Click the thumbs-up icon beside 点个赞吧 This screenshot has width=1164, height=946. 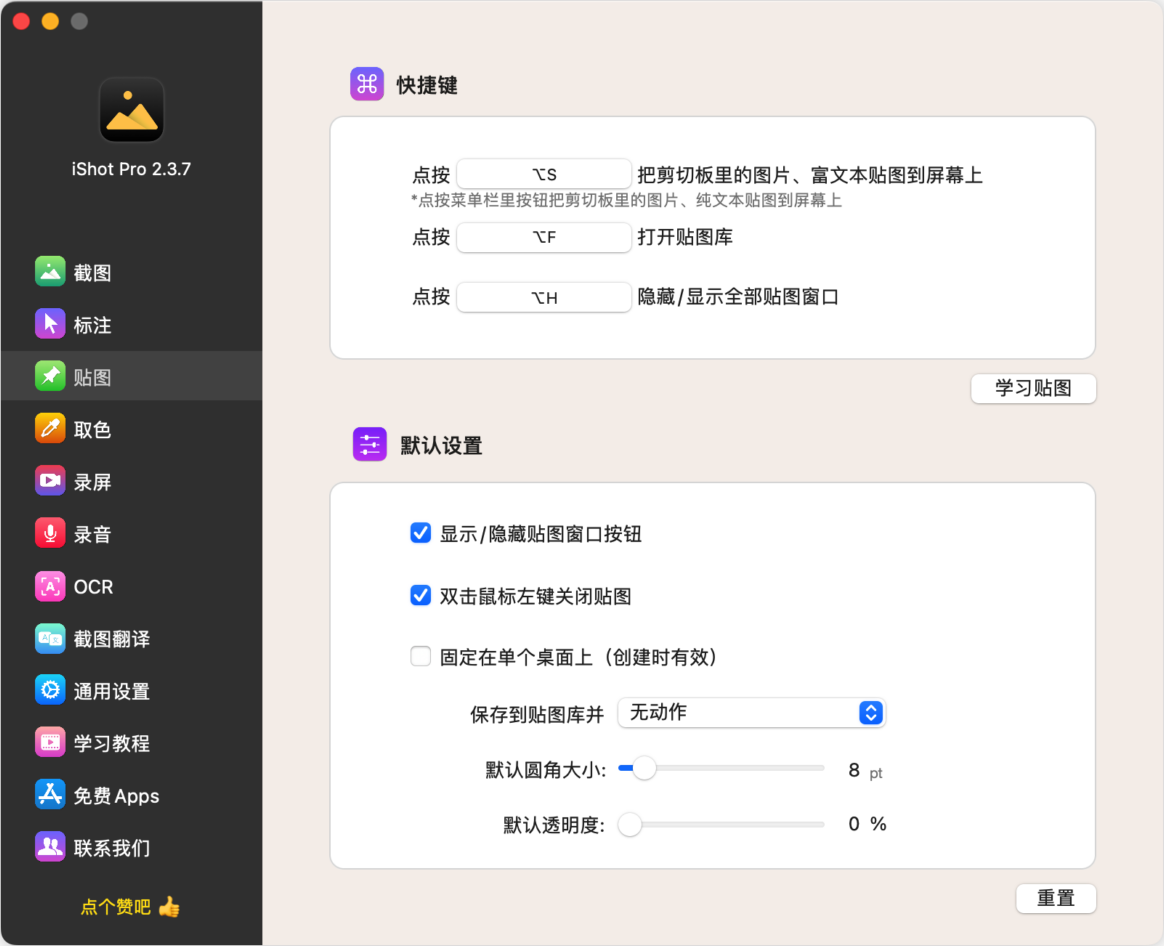pos(169,907)
